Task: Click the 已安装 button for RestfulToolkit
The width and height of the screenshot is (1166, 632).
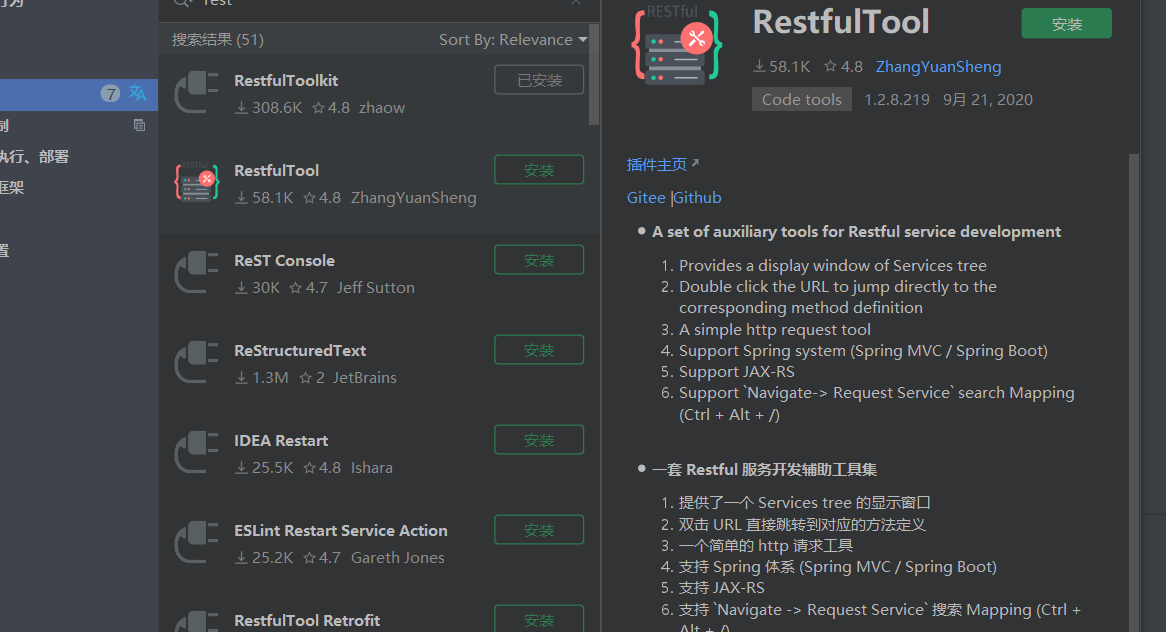Action: [539, 80]
